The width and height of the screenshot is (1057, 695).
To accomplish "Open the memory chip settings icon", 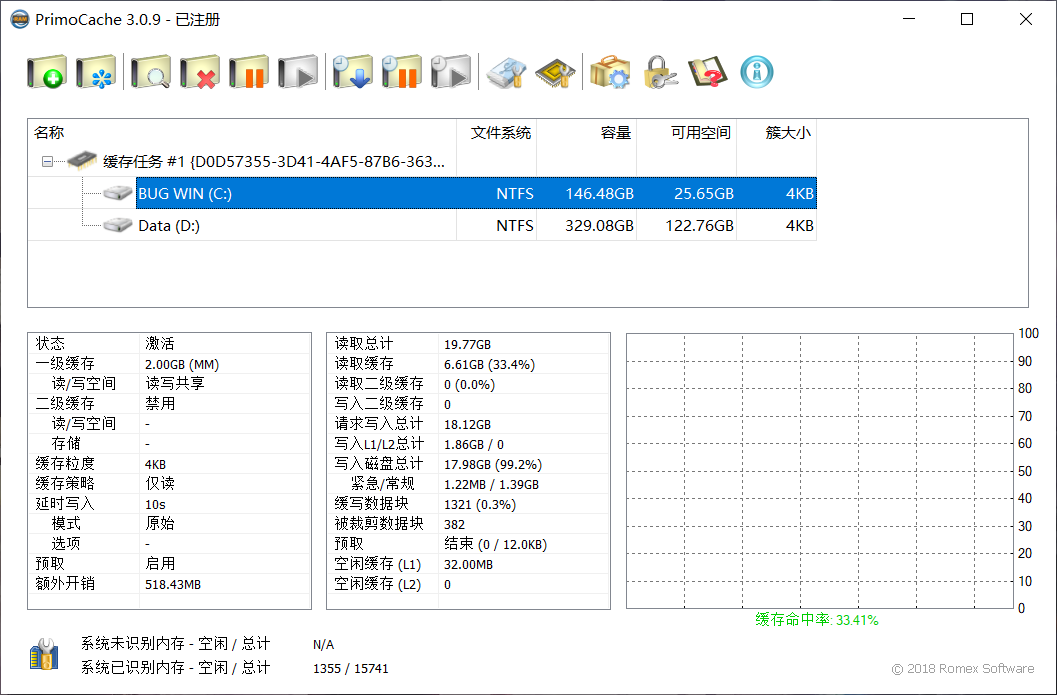I will pyautogui.click(x=556, y=72).
